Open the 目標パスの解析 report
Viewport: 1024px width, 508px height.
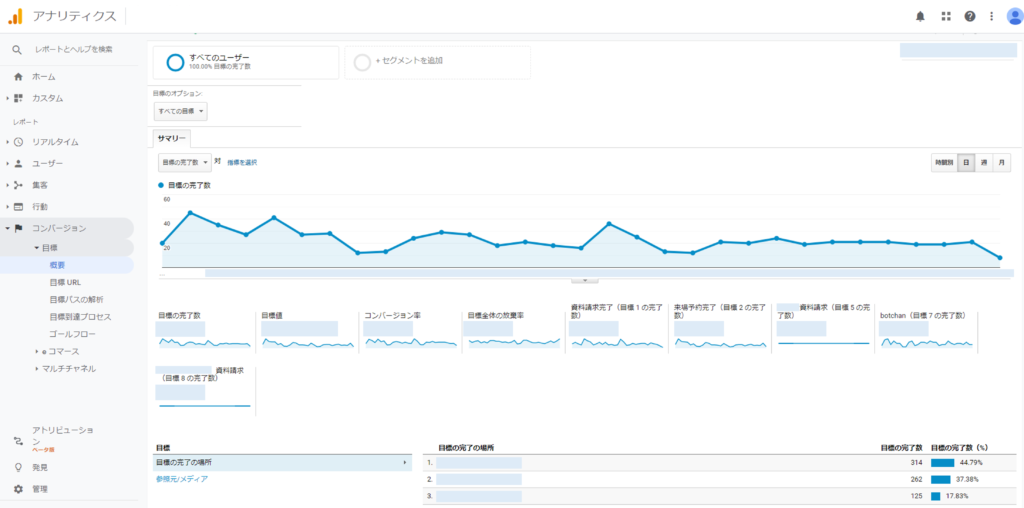pos(76,300)
